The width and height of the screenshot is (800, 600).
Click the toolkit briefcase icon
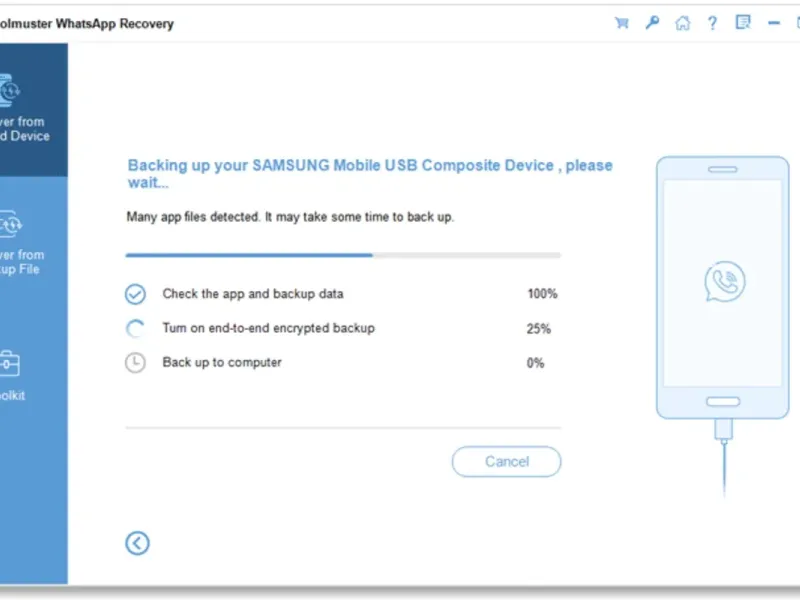(10, 364)
